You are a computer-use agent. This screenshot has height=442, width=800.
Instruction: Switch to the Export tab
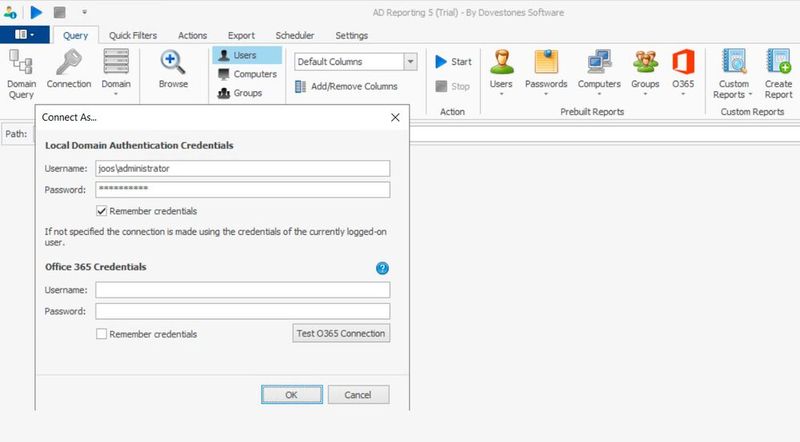click(x=241, y=35)
